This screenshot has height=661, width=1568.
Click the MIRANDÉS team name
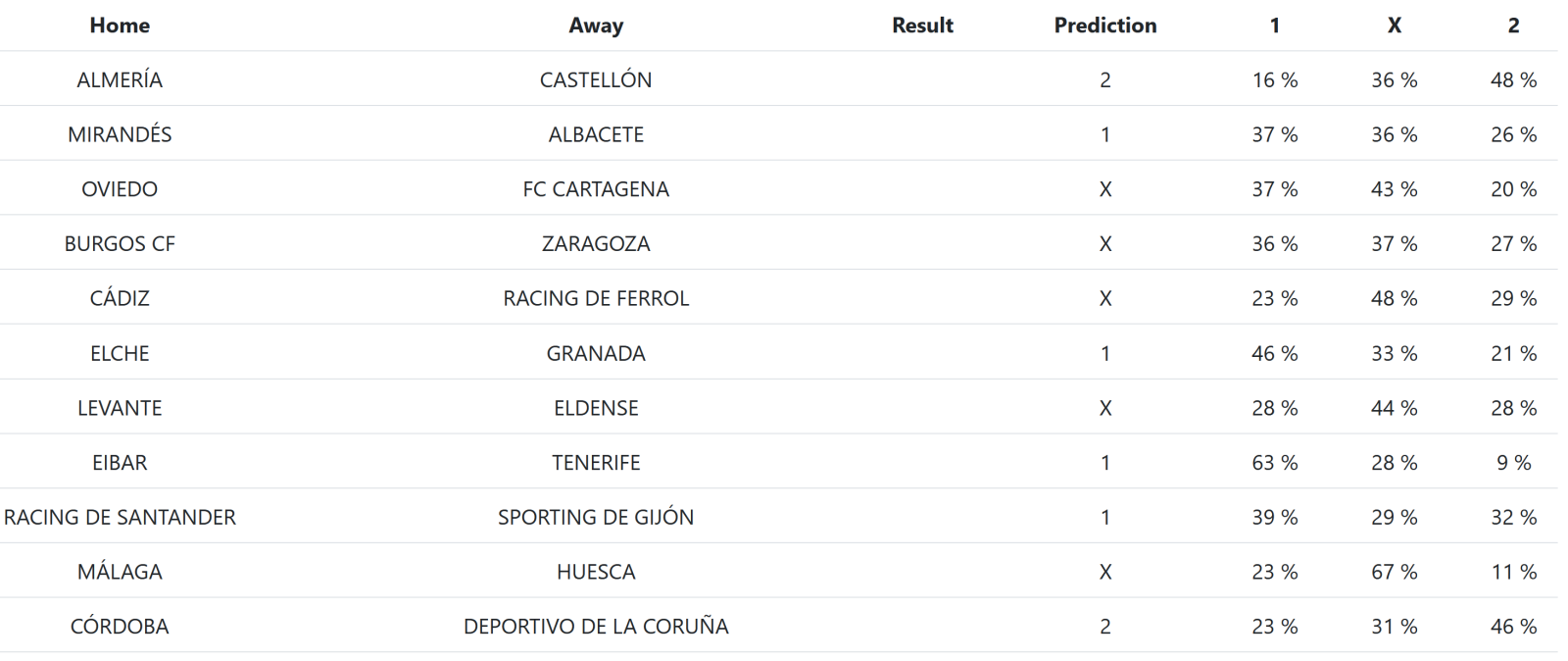point(120,134)
